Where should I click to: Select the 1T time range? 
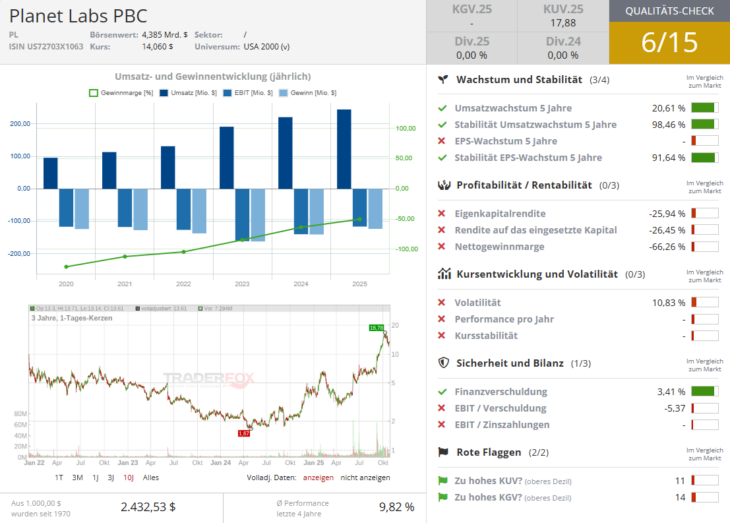59,478
